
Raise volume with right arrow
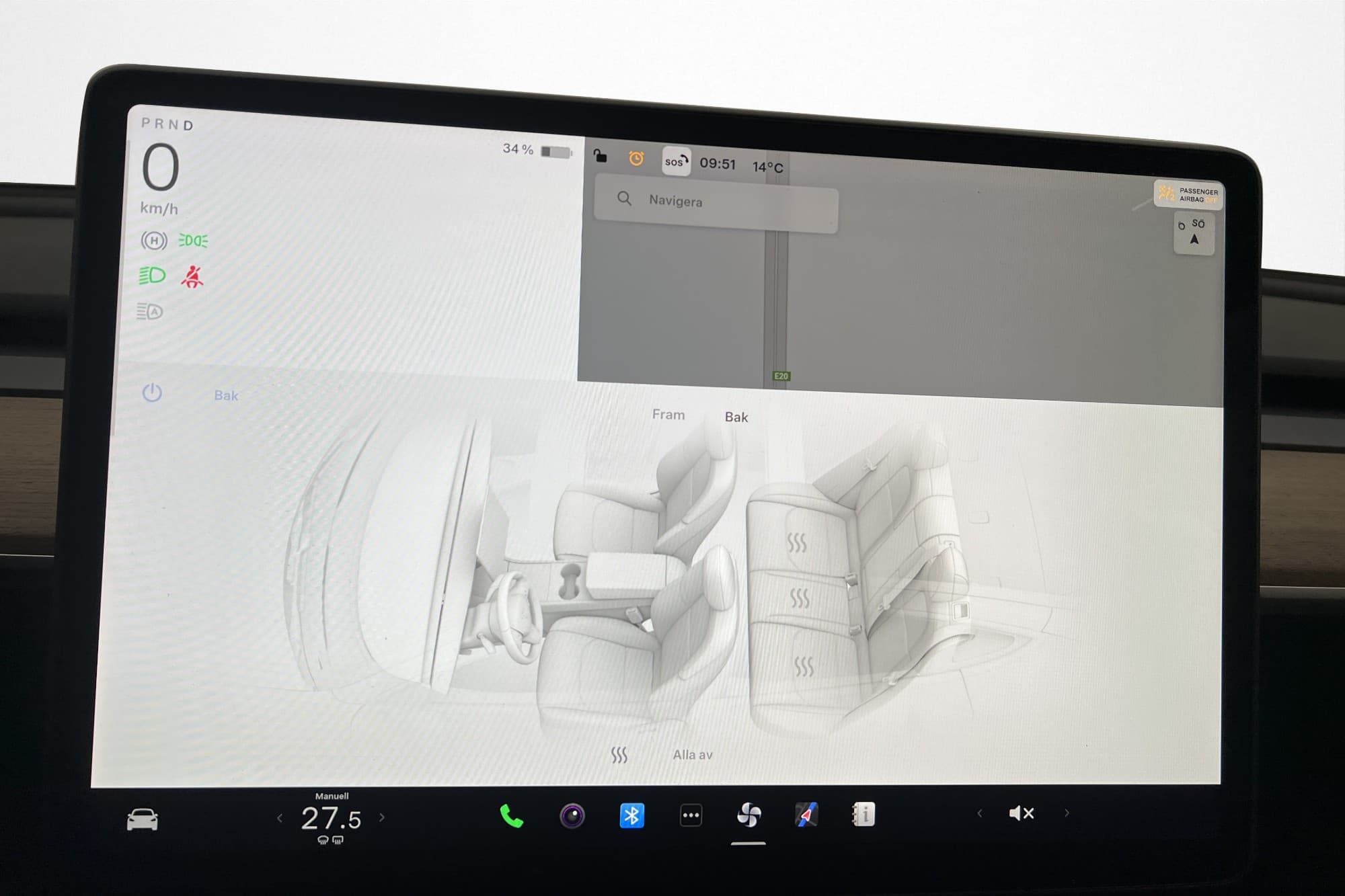1067,813
